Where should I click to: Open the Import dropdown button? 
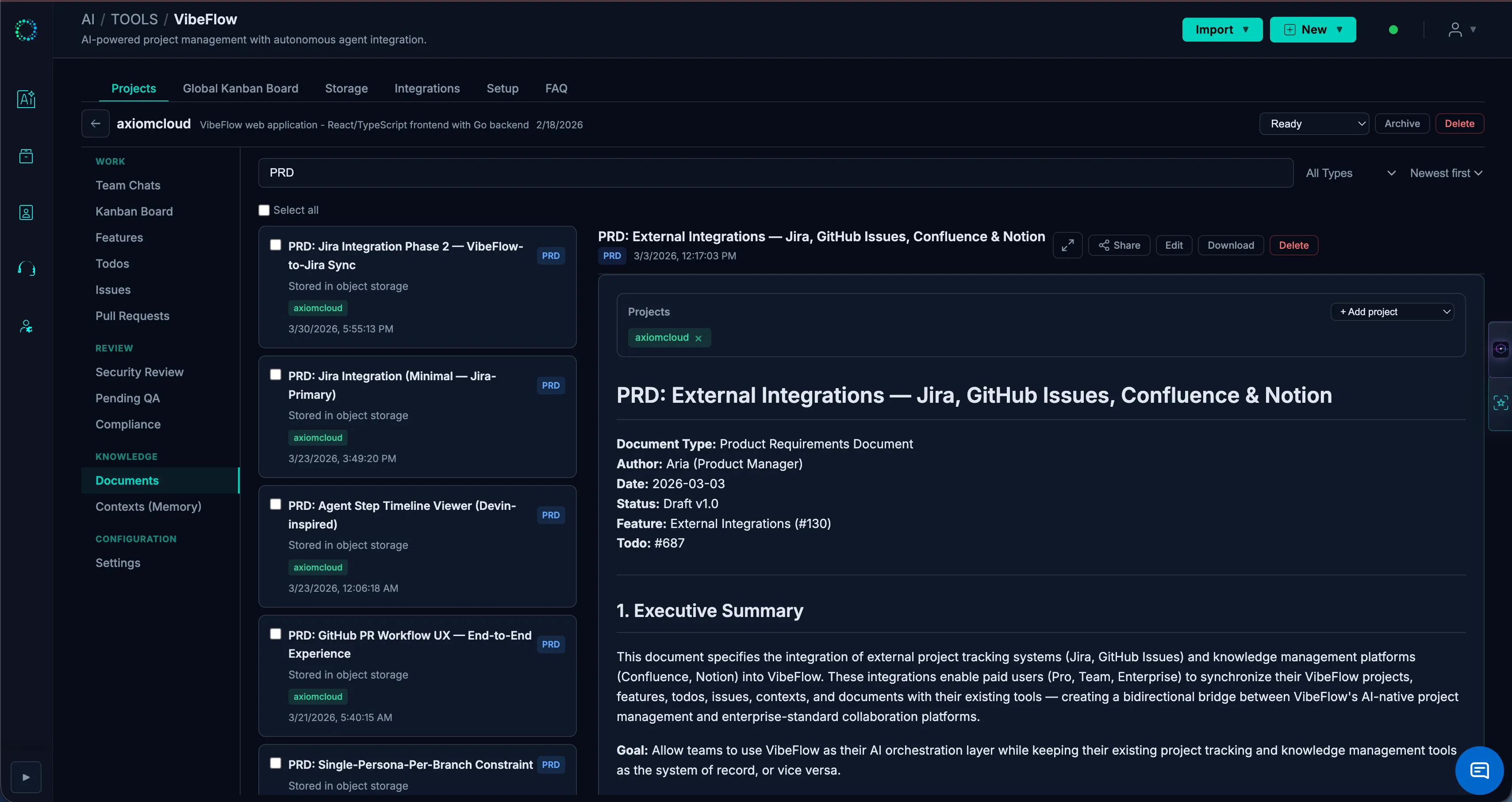(1222, 29)
